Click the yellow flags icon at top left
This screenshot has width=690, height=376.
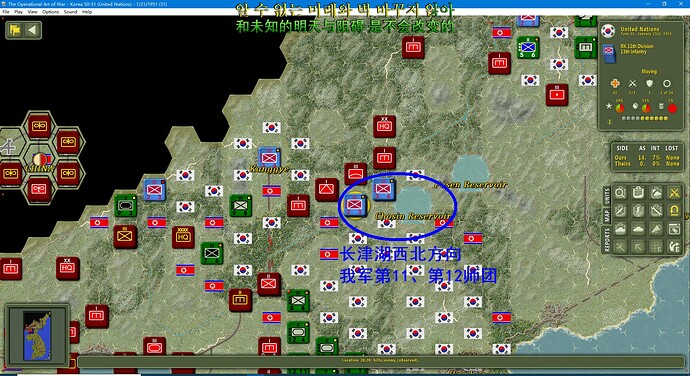click(x=15, y=30)
